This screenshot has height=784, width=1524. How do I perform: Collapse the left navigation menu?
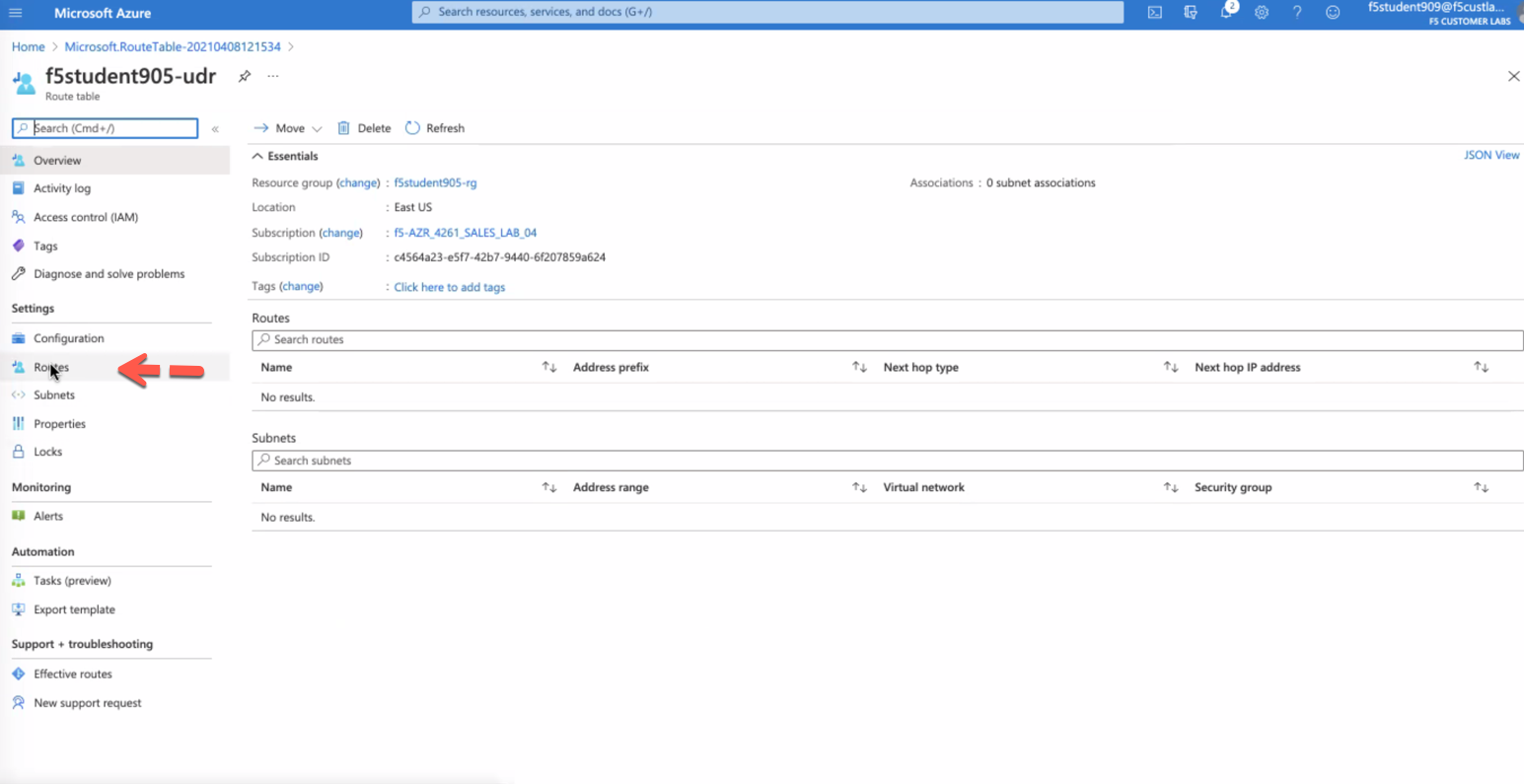coord(215,129)
